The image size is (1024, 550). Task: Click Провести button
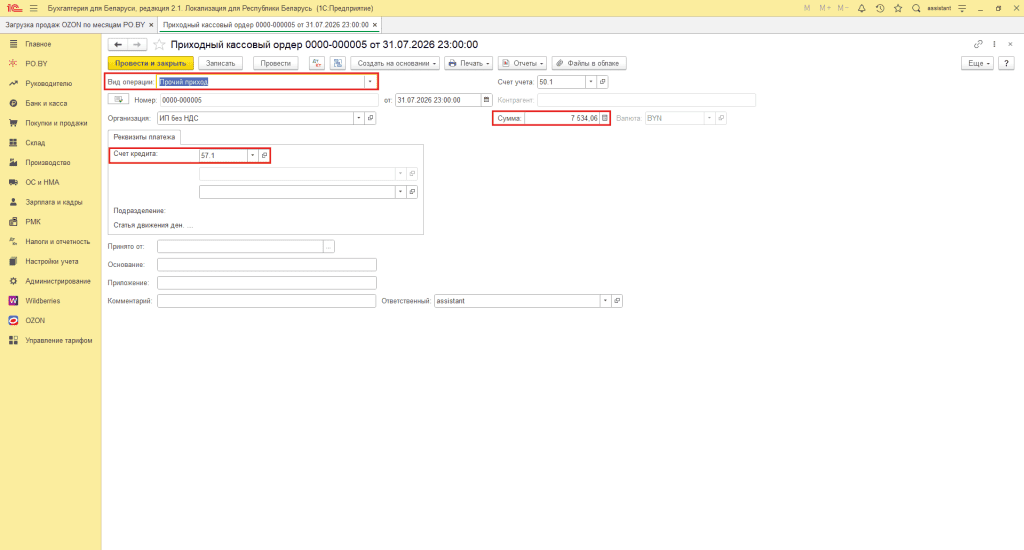click(276, 63)
